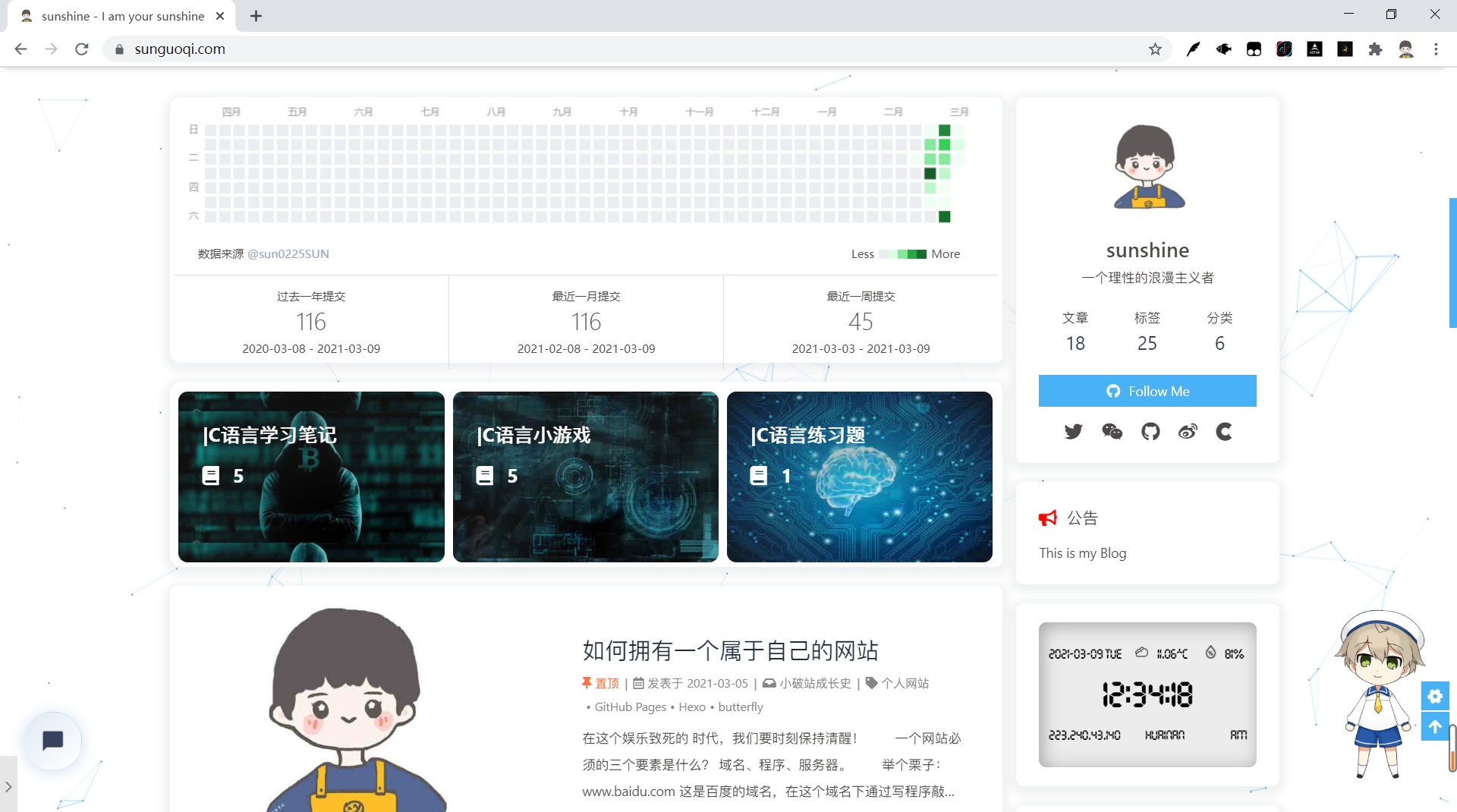Expand the left-edge sidebar arrow

coord(8,787)
